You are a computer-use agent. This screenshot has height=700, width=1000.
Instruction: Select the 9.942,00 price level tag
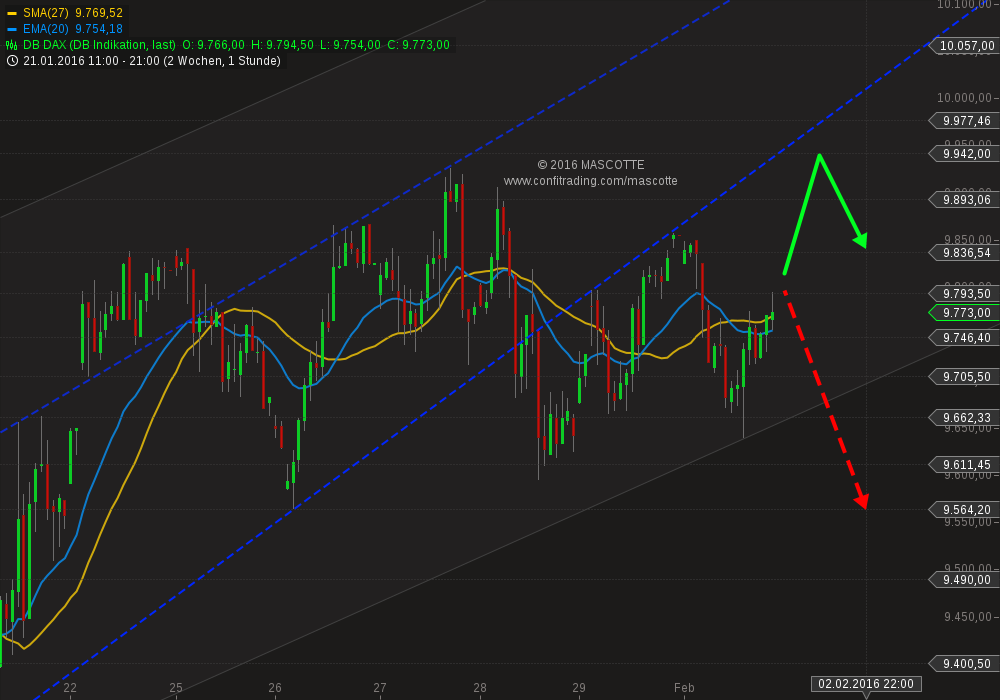point(963,154)
